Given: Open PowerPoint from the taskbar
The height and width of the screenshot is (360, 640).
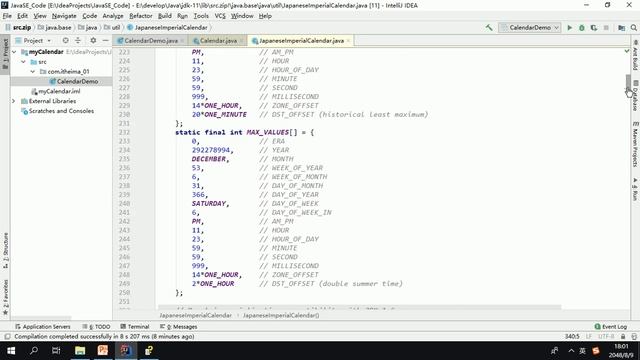Looking at the screenshot, I should coord(103,351).
